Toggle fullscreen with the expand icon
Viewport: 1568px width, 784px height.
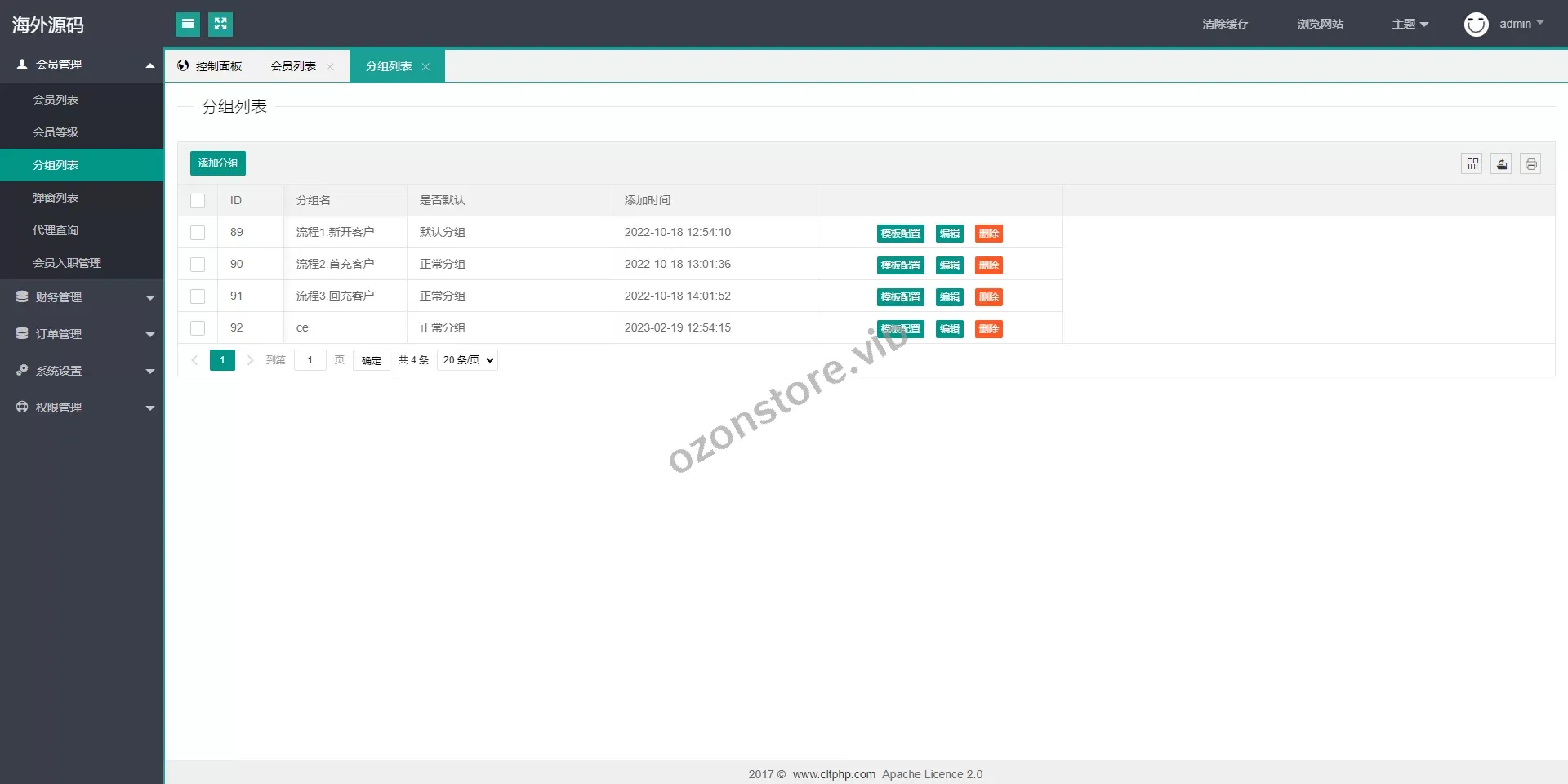(220, 24)
